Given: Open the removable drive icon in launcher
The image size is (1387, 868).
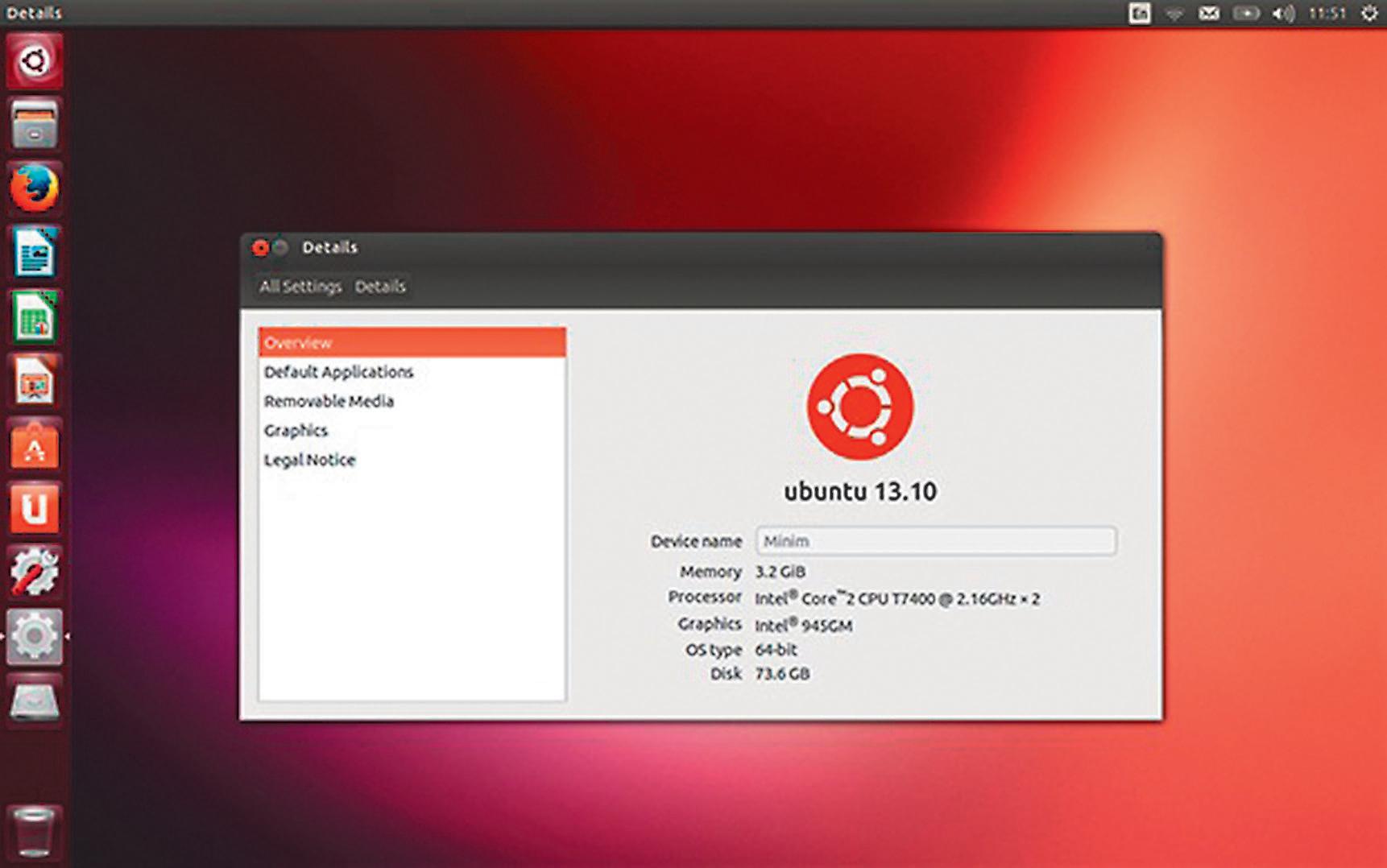Looking at the screenshot, I should [34, 701].
